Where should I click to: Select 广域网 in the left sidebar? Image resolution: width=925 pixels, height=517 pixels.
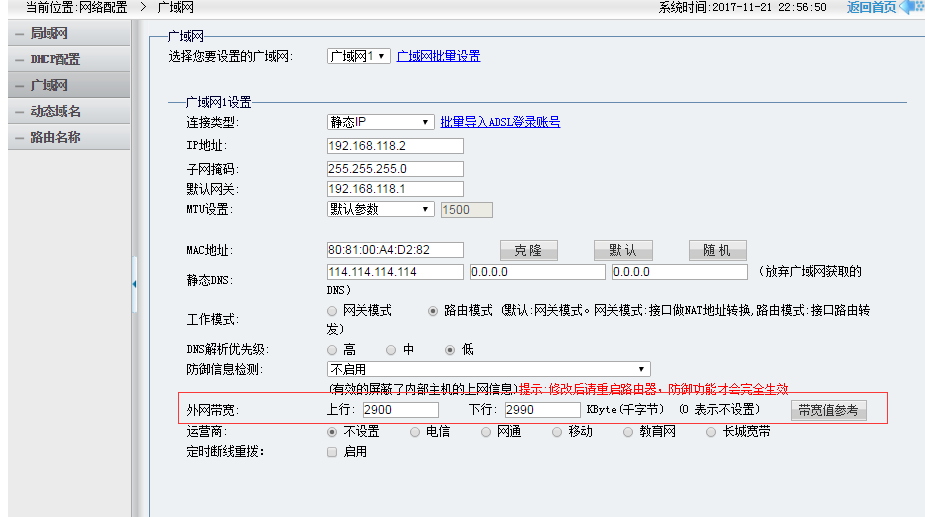click(69, 85)
